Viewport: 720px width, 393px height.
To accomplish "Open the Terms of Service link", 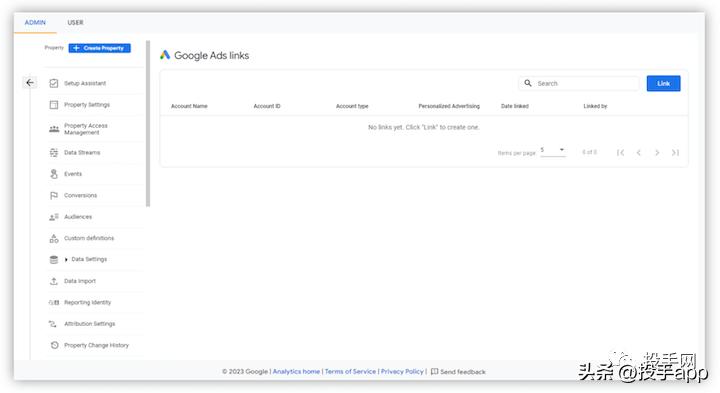I will (x=350, y=371).
